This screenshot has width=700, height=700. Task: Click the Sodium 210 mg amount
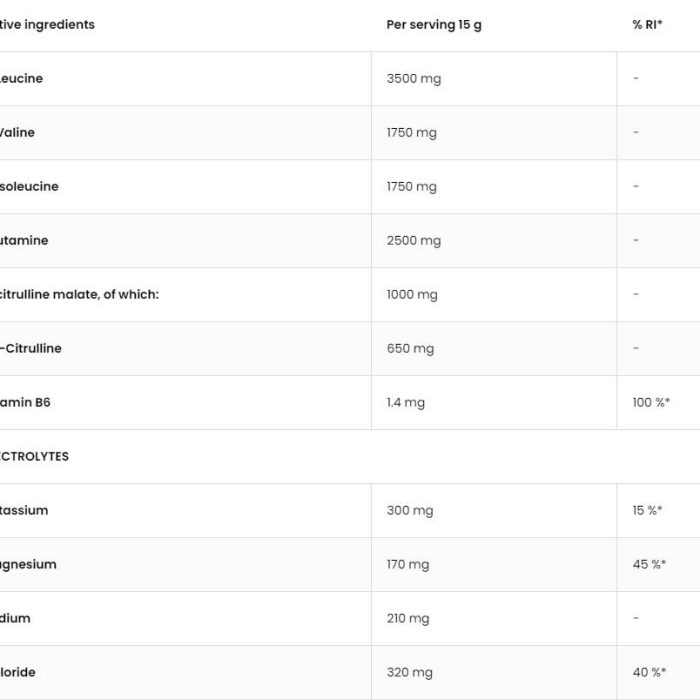coord(408,619)
